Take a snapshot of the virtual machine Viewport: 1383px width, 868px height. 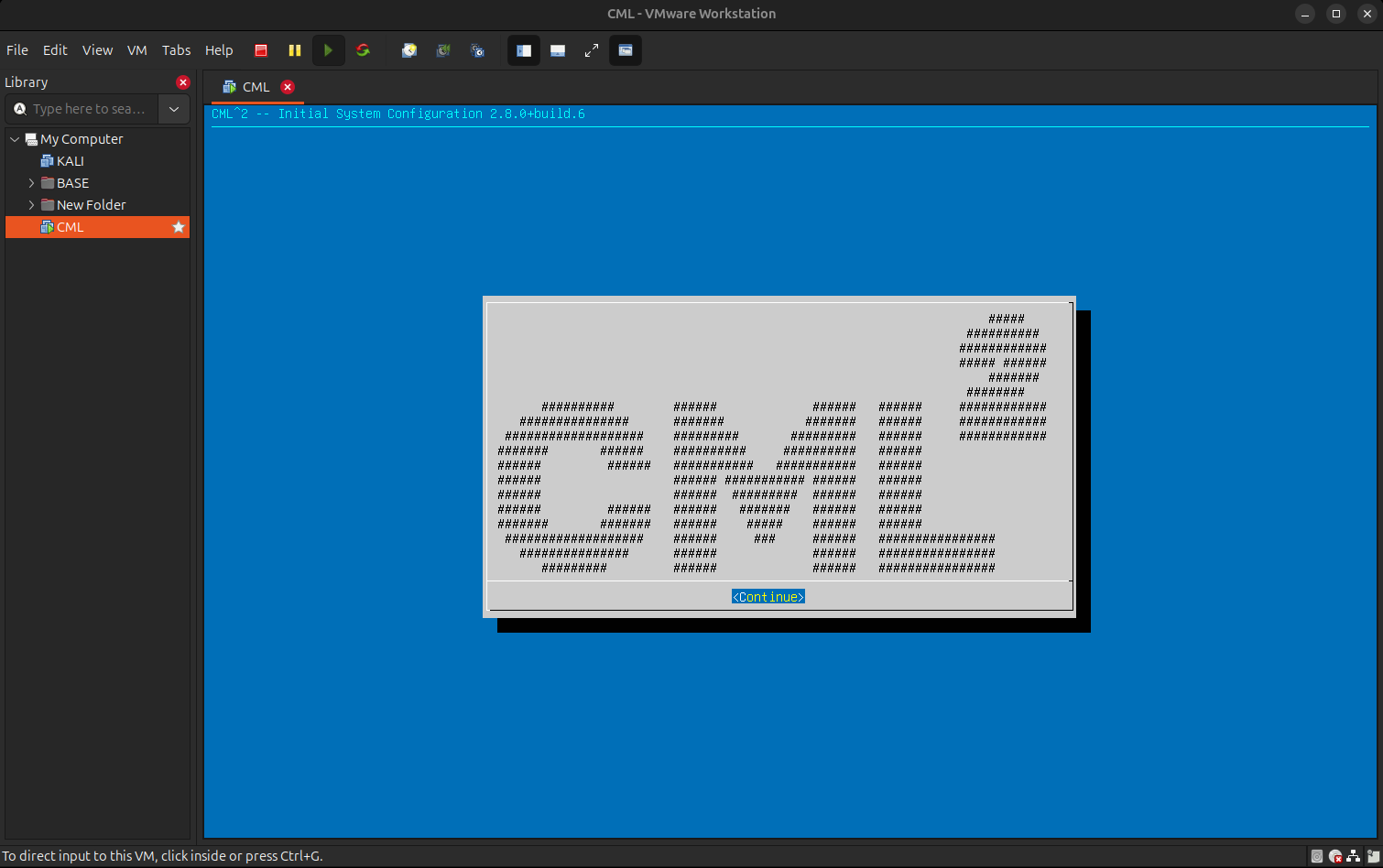coord(409,50)
